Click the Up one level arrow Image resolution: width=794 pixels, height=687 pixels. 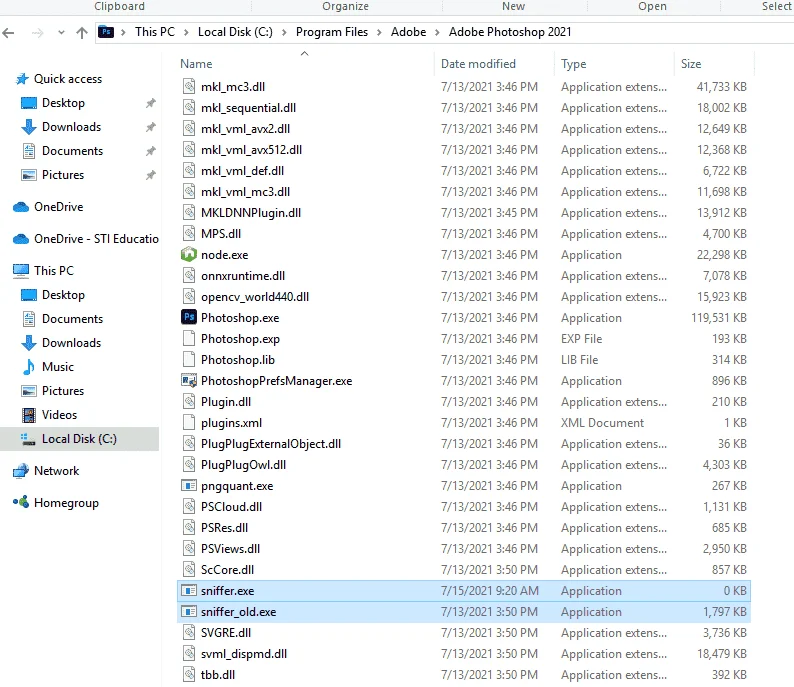pyautogui.click(x=82, y=33)
